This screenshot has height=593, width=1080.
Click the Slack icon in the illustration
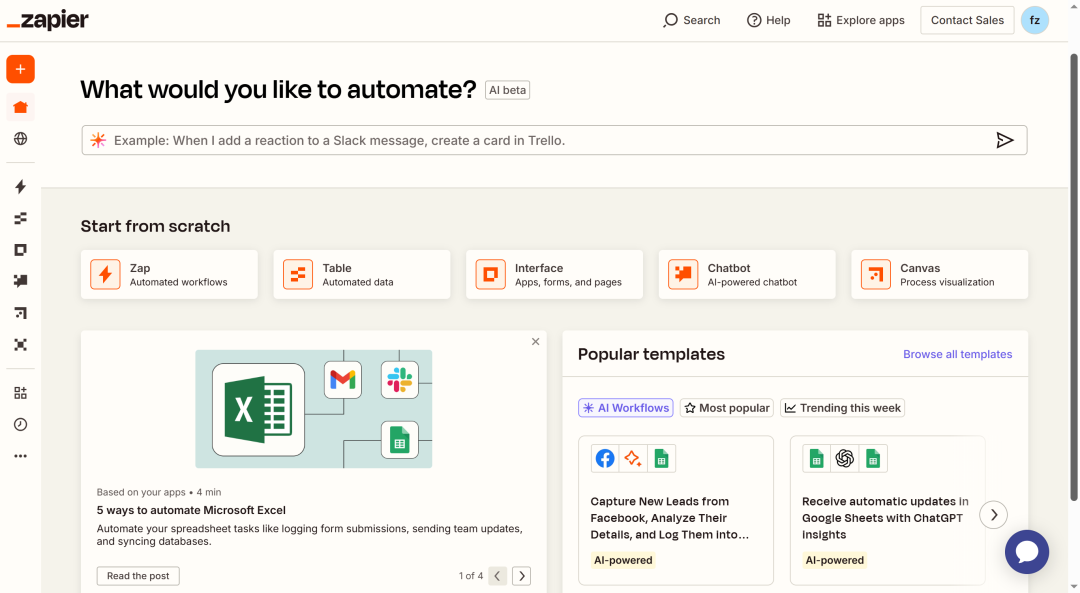click(x=399, y=379)
